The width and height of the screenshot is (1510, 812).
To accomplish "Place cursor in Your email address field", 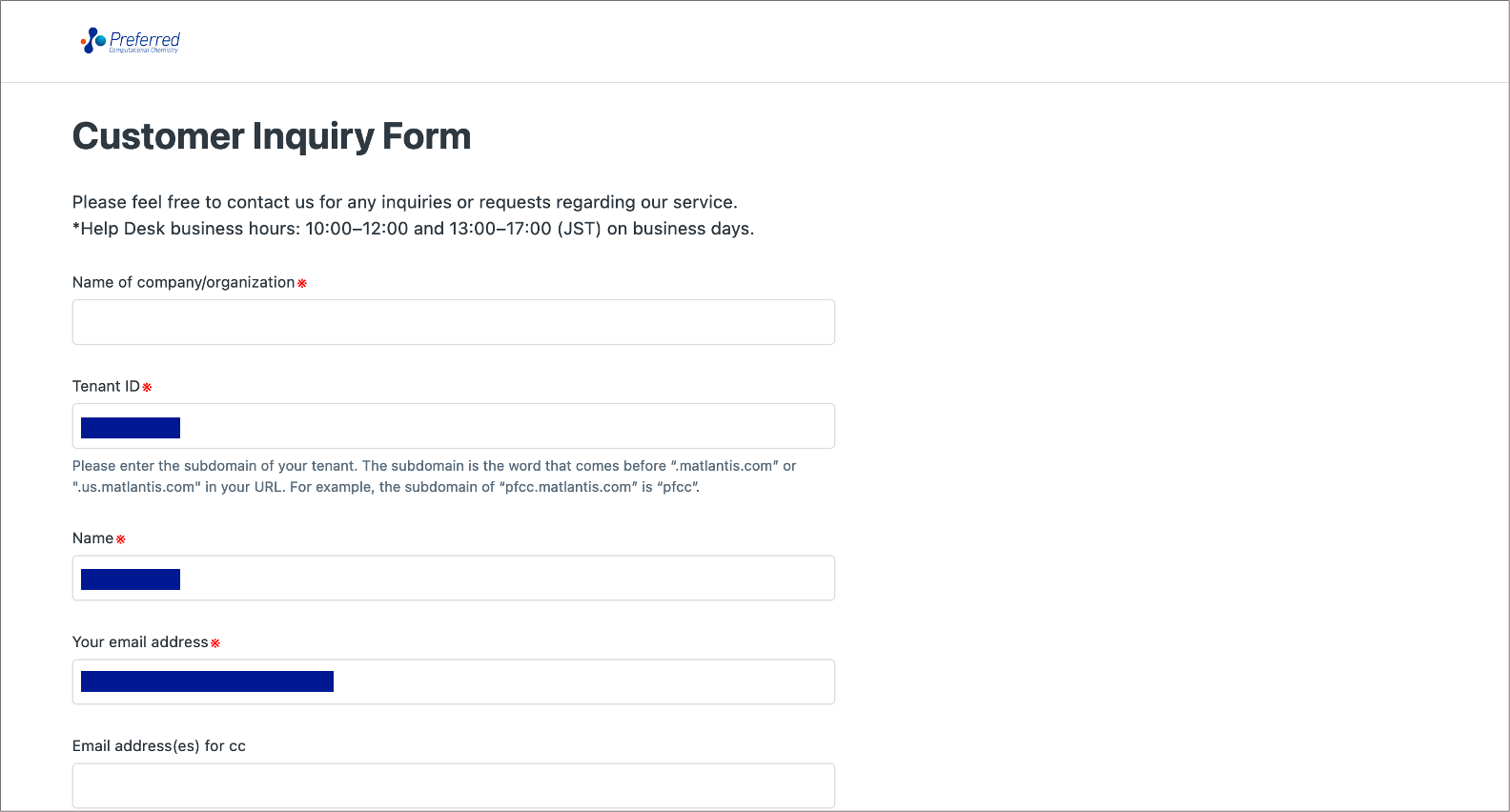I will click(582, 682).
